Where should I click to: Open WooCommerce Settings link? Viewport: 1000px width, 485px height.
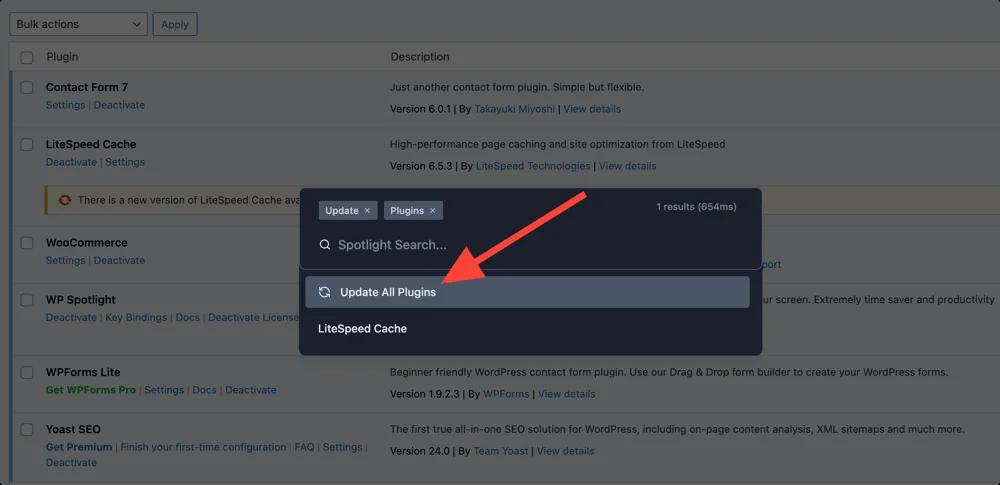[65, 260]
